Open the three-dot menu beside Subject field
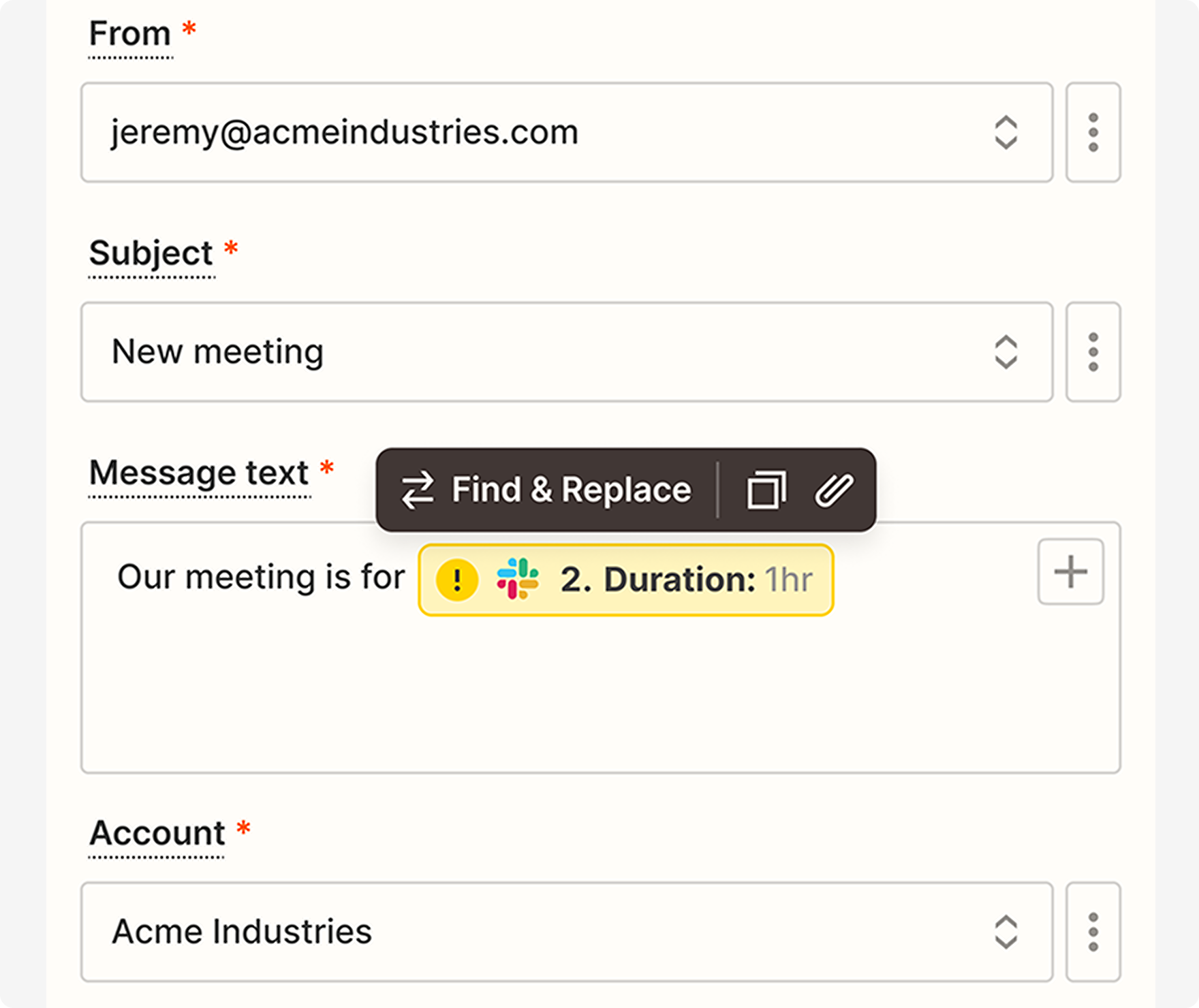The width and height of the screenshot is (1199, 1008). coord(1093,352)
